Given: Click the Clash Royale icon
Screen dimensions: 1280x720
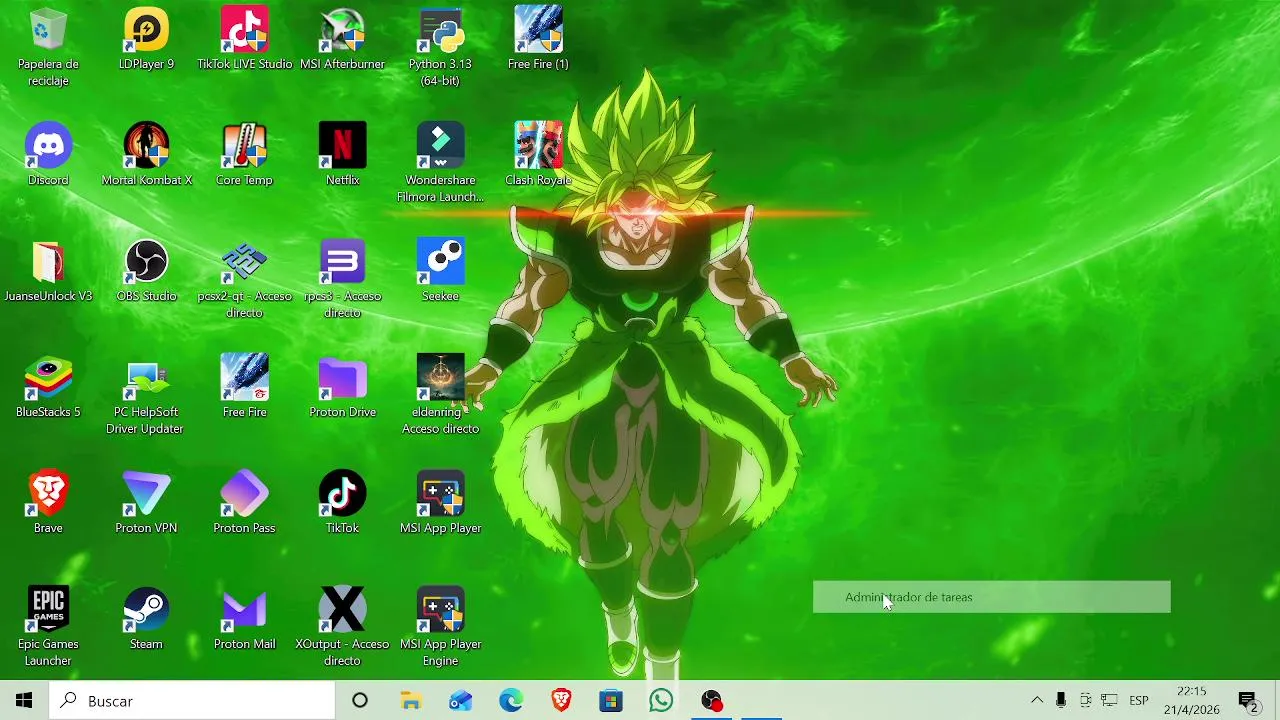Looking at the screenshot, I should (538, 155).
